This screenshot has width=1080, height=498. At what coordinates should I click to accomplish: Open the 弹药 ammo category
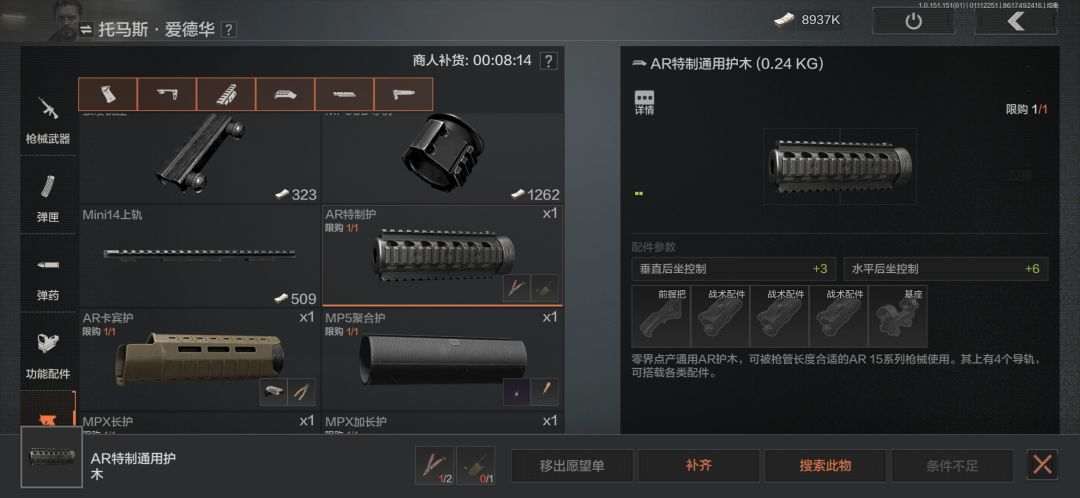click(48, 274)
